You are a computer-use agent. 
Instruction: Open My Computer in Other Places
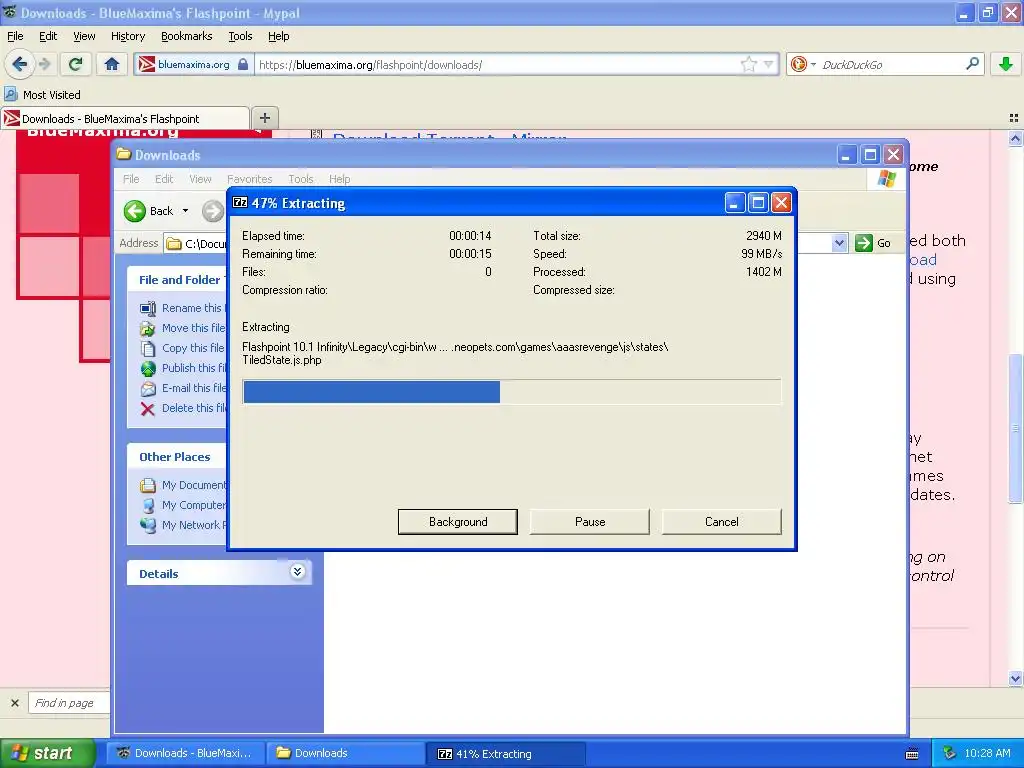click(x=184, y=505)
